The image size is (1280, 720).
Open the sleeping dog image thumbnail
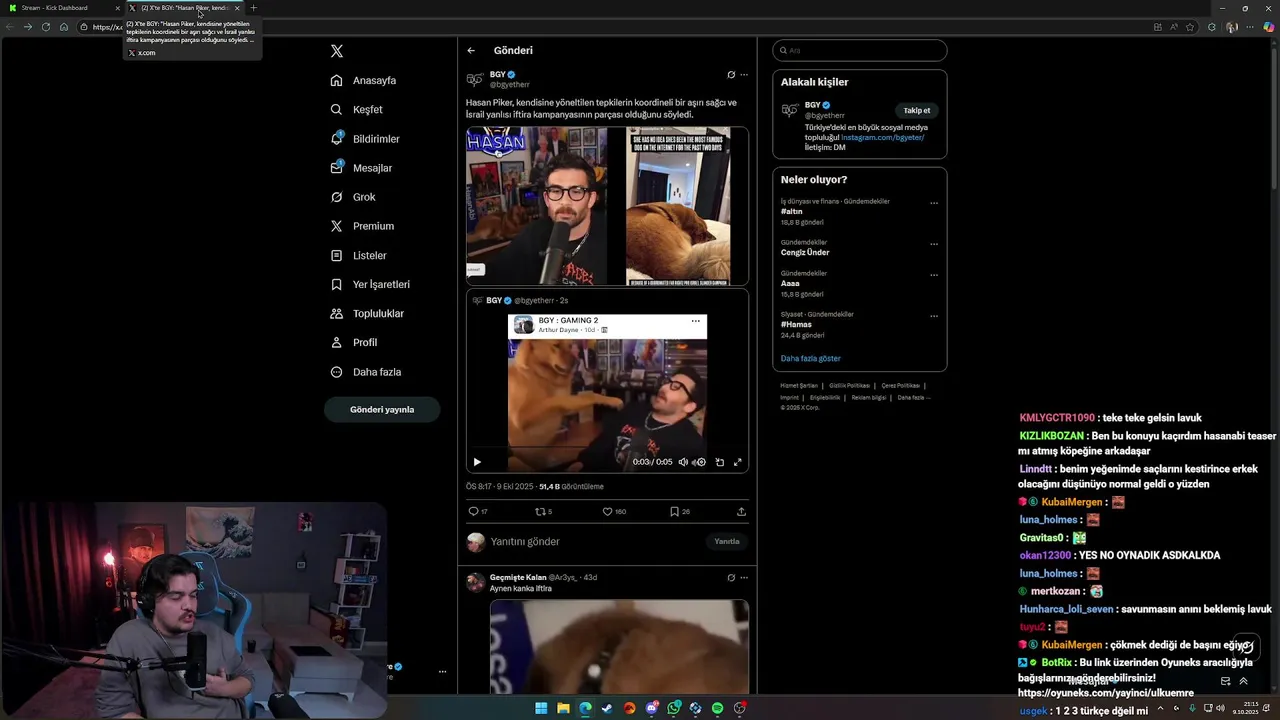pos(678,206)
